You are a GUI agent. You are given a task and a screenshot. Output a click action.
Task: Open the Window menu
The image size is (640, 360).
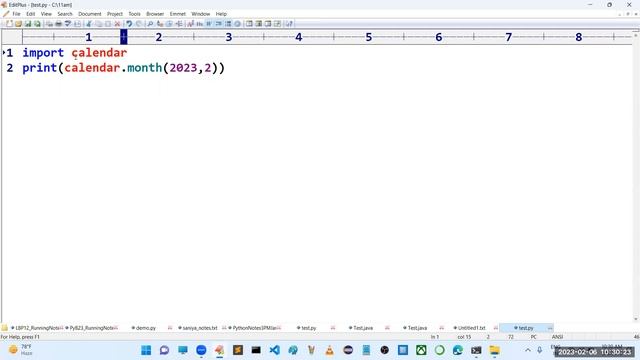point(200,14)
